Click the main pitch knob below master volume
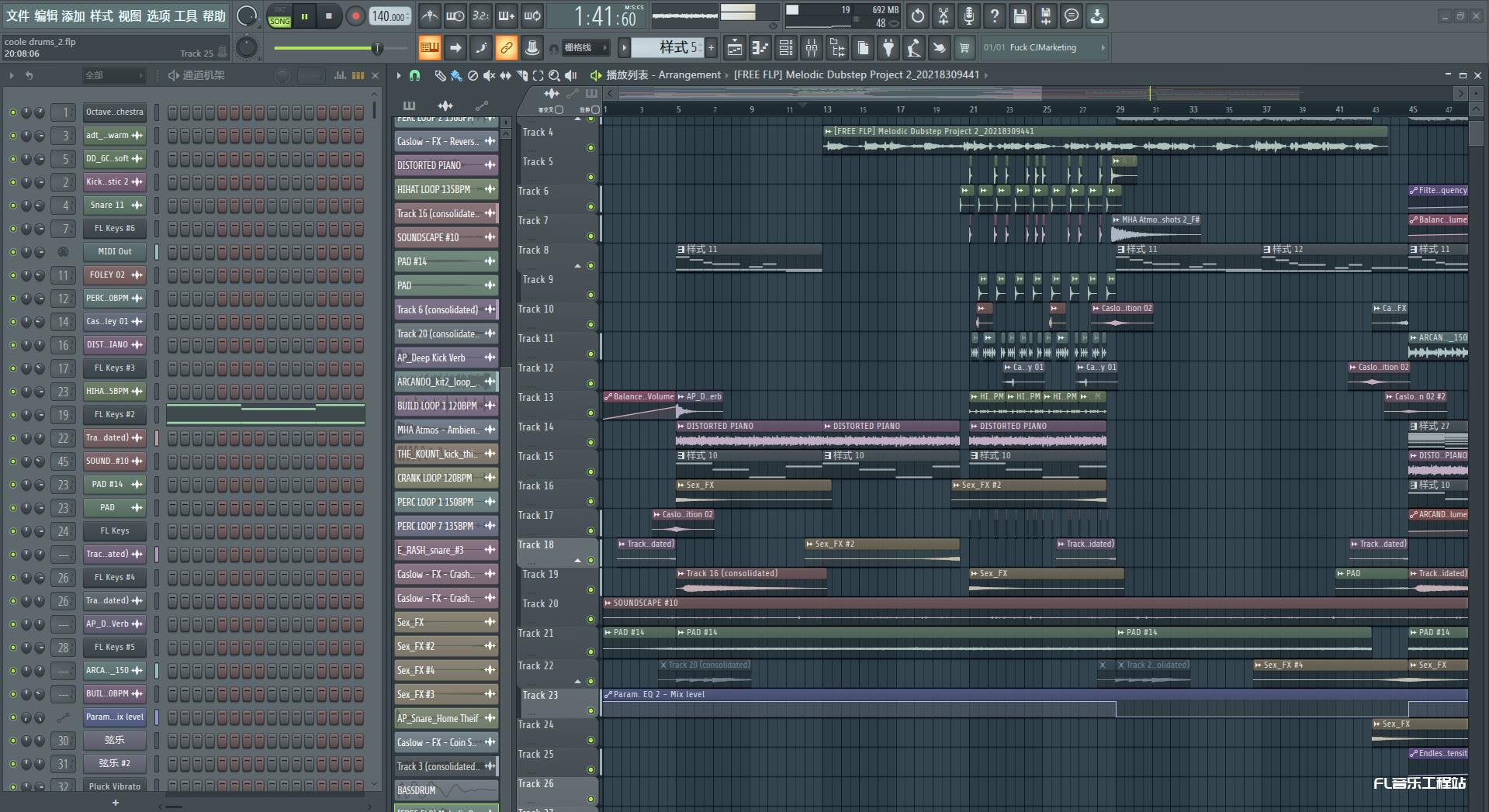This screenshot has width=1489, height=812. (247, 48)
